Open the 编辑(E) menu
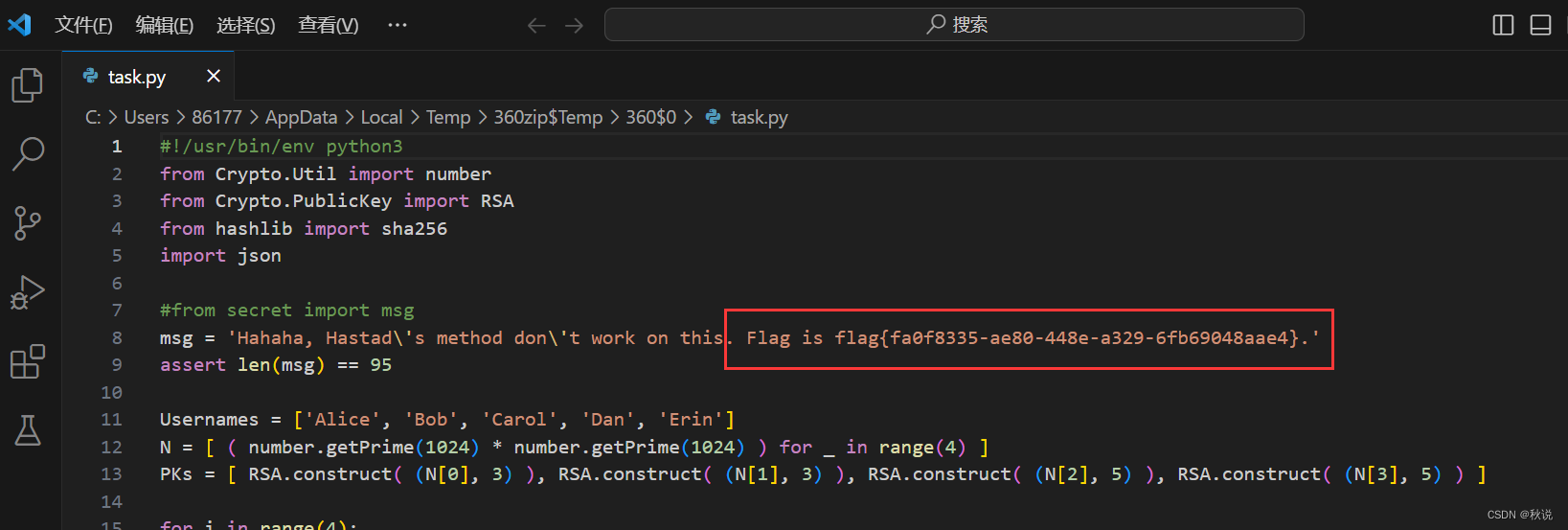 click(164, 25)
